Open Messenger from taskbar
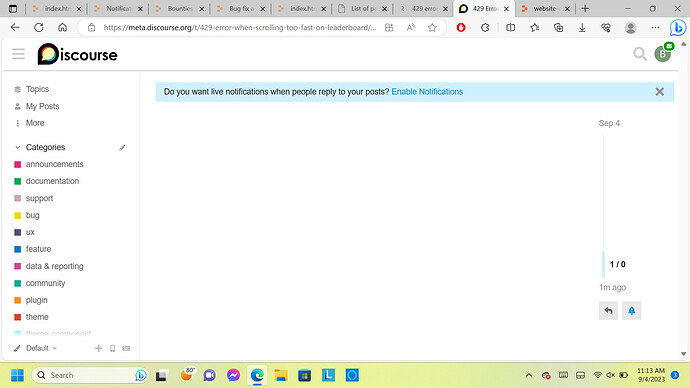 tap(233, 375)
